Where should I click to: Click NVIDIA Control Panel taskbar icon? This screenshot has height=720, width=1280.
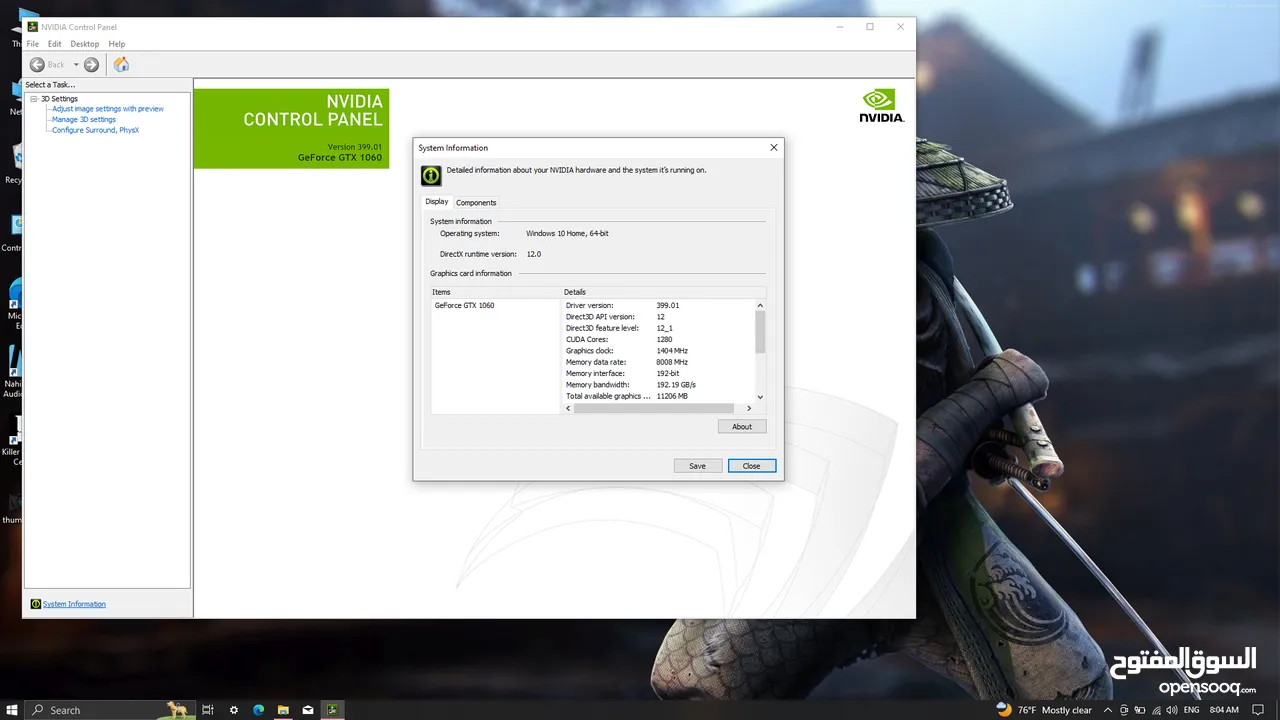tap(333, 710)
